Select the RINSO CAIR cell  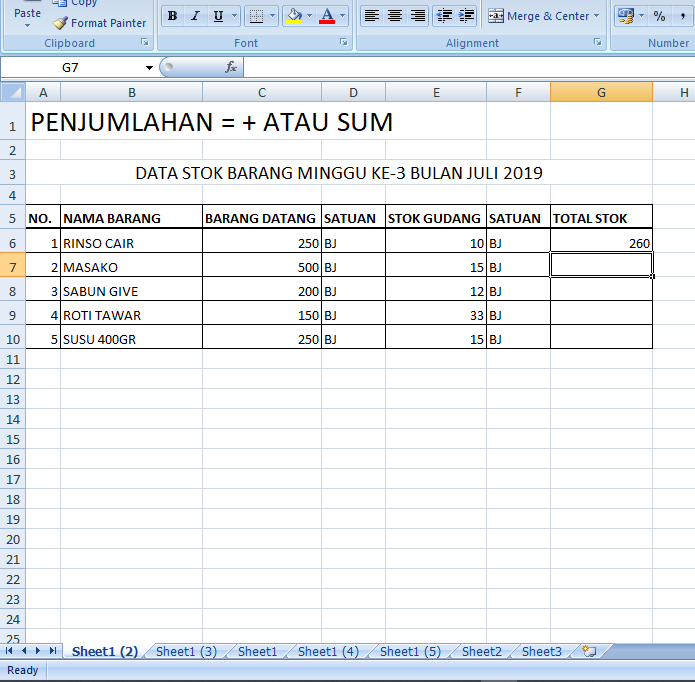point(131,243)
